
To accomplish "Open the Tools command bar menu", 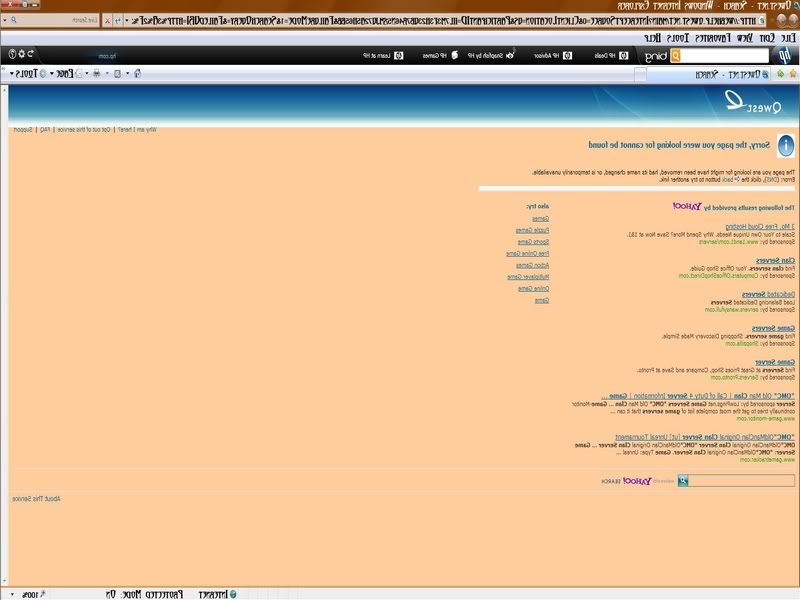I will [28, 73].
